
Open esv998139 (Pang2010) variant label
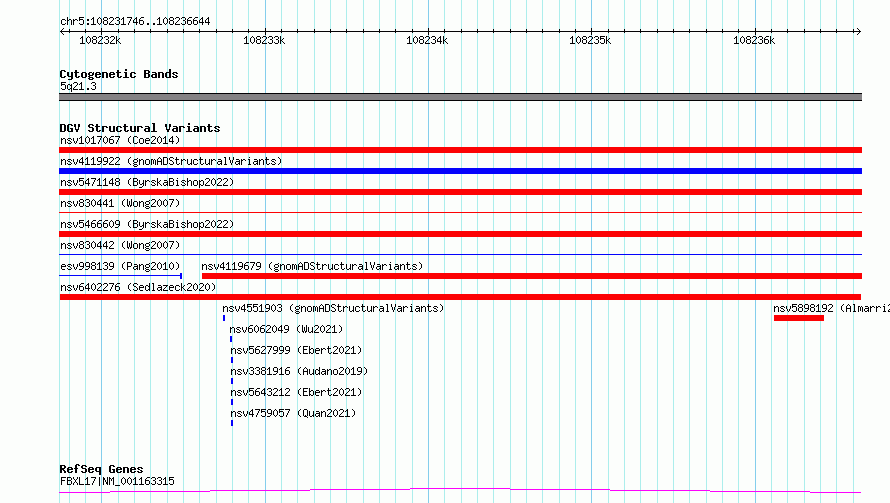pyautogui.click(x=120, y=266)
